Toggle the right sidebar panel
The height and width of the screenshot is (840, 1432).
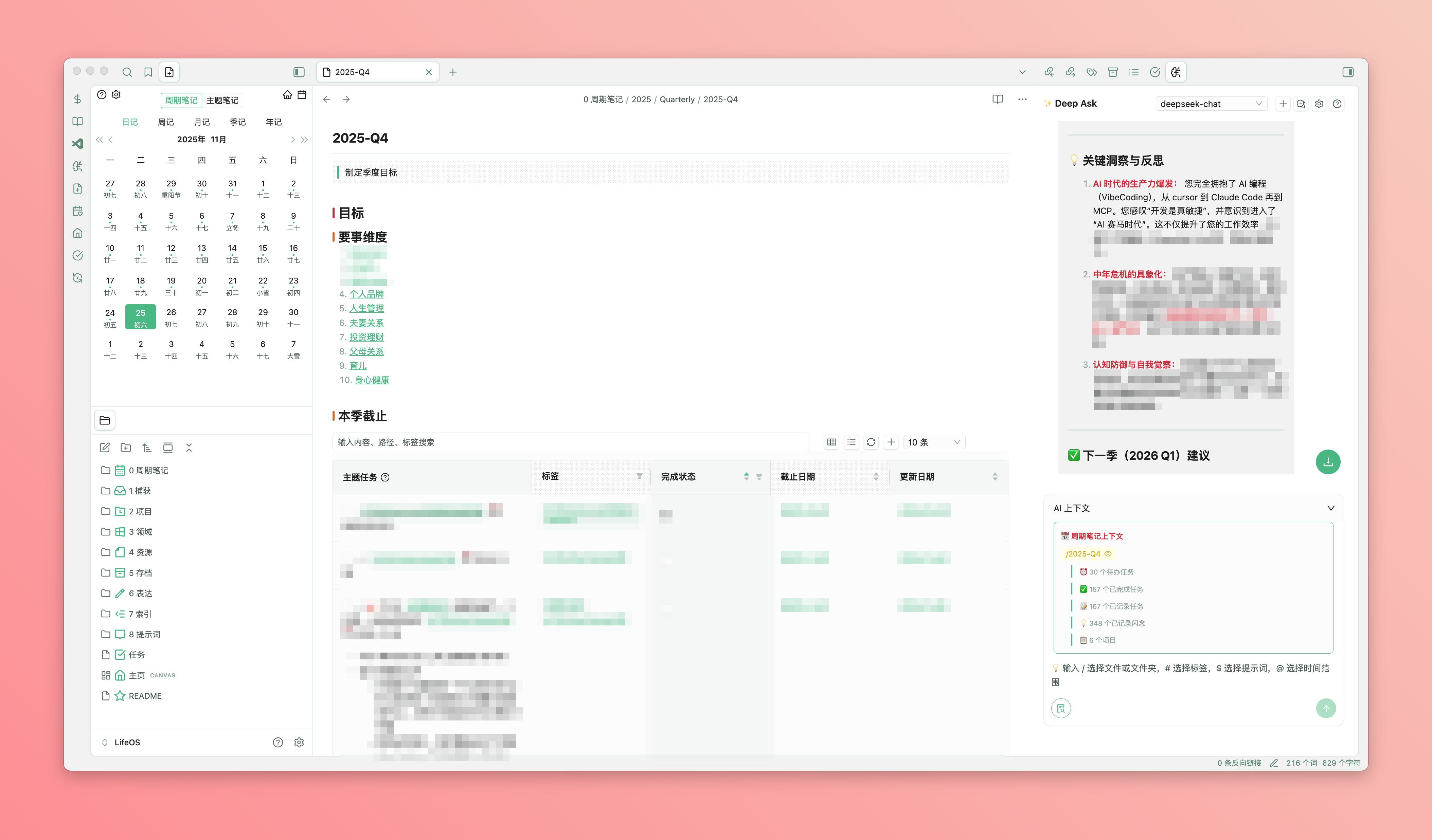1348,72
